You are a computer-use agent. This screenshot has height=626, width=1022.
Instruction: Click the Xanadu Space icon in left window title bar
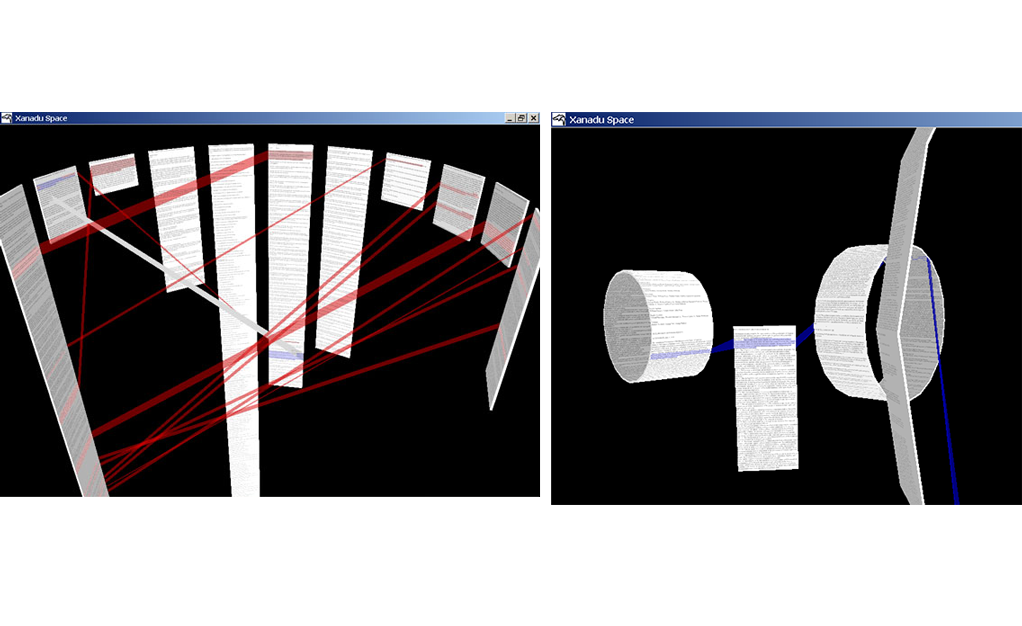(7, 118)
